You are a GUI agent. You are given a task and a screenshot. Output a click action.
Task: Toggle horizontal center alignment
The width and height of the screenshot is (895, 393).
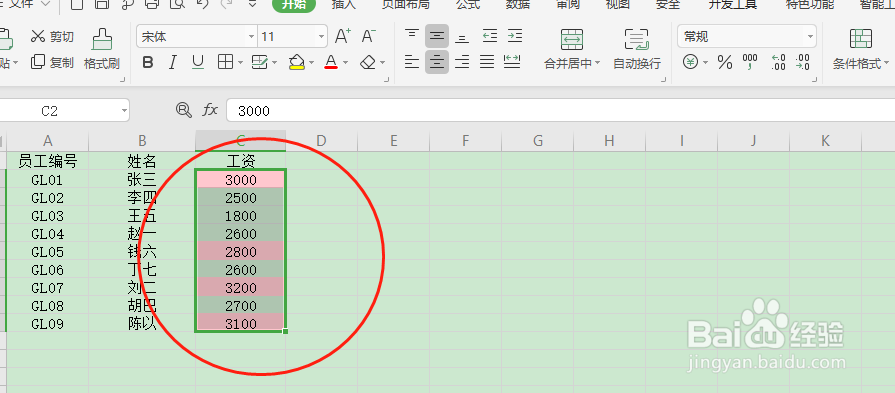437,62
